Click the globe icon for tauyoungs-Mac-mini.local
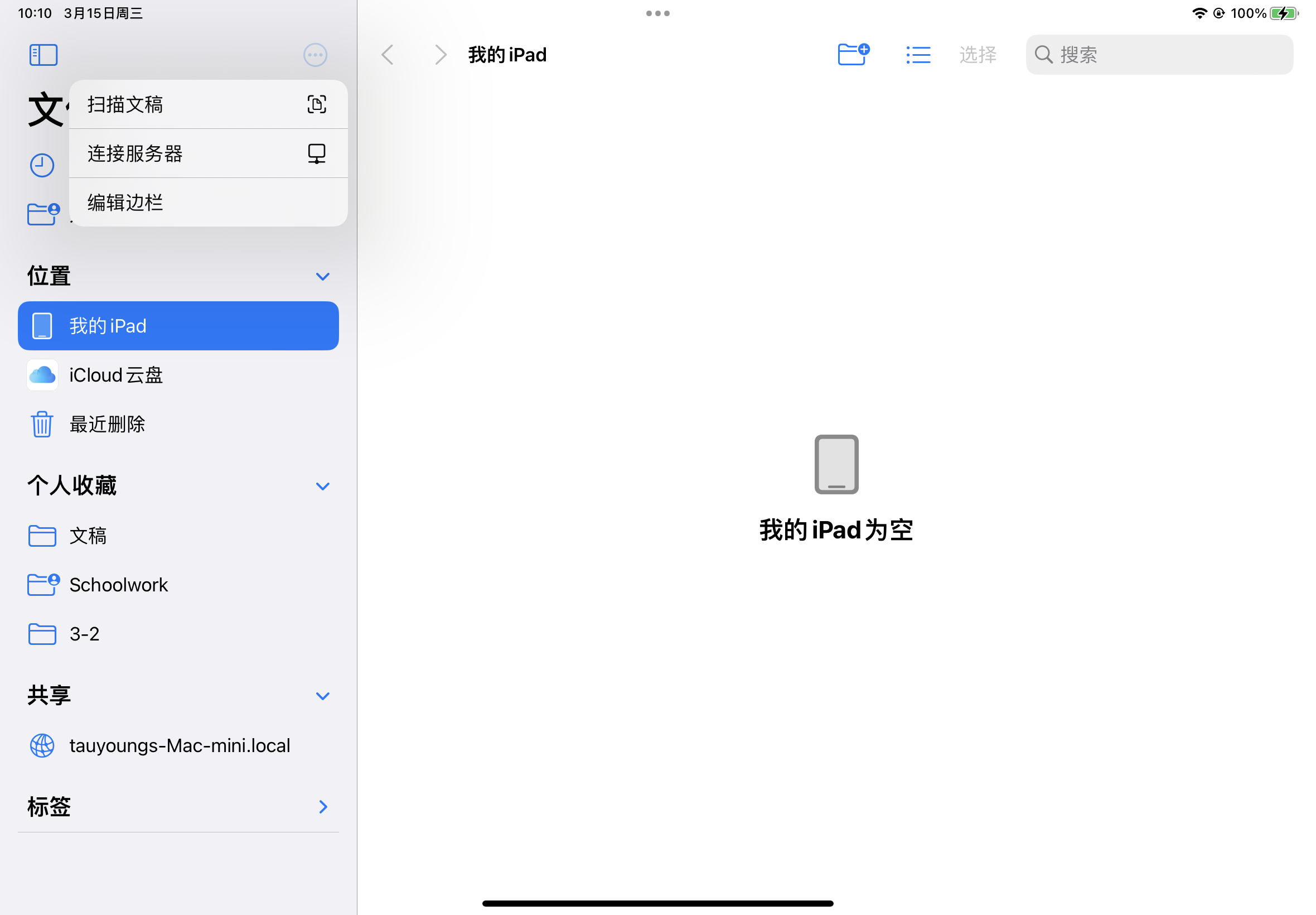The height and width of the screenshot is (915, 1316). pyautogui.click(x=41, y=745)
